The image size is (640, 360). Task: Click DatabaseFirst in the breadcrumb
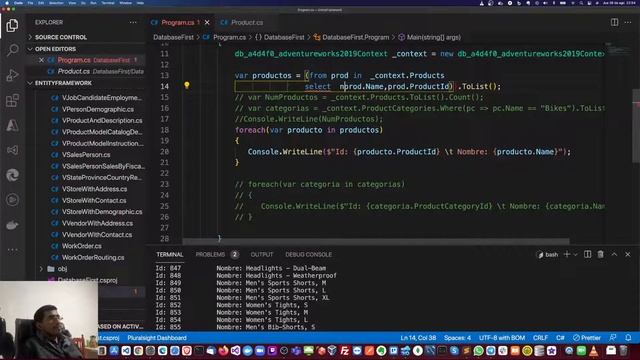point(173,37)
